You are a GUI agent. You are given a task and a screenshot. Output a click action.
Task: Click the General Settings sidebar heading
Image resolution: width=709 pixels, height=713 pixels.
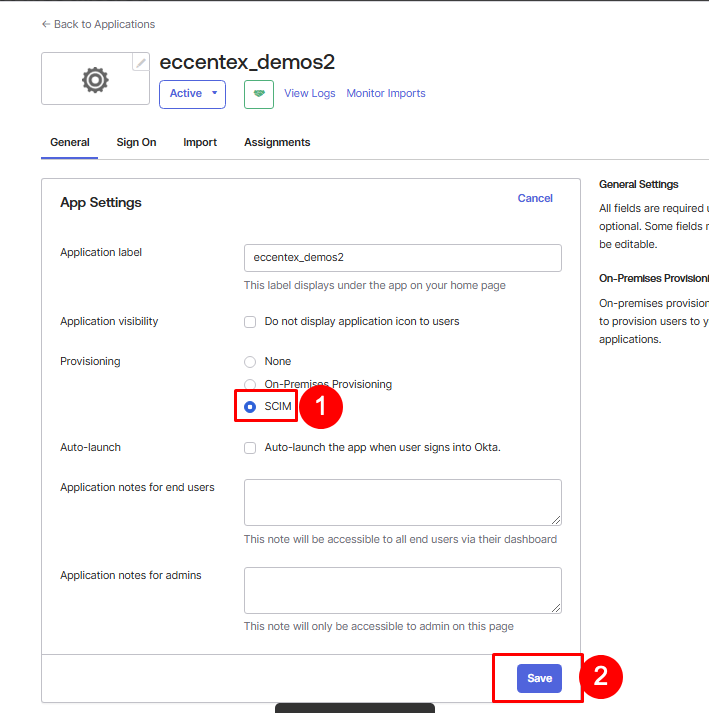point(638,184)
